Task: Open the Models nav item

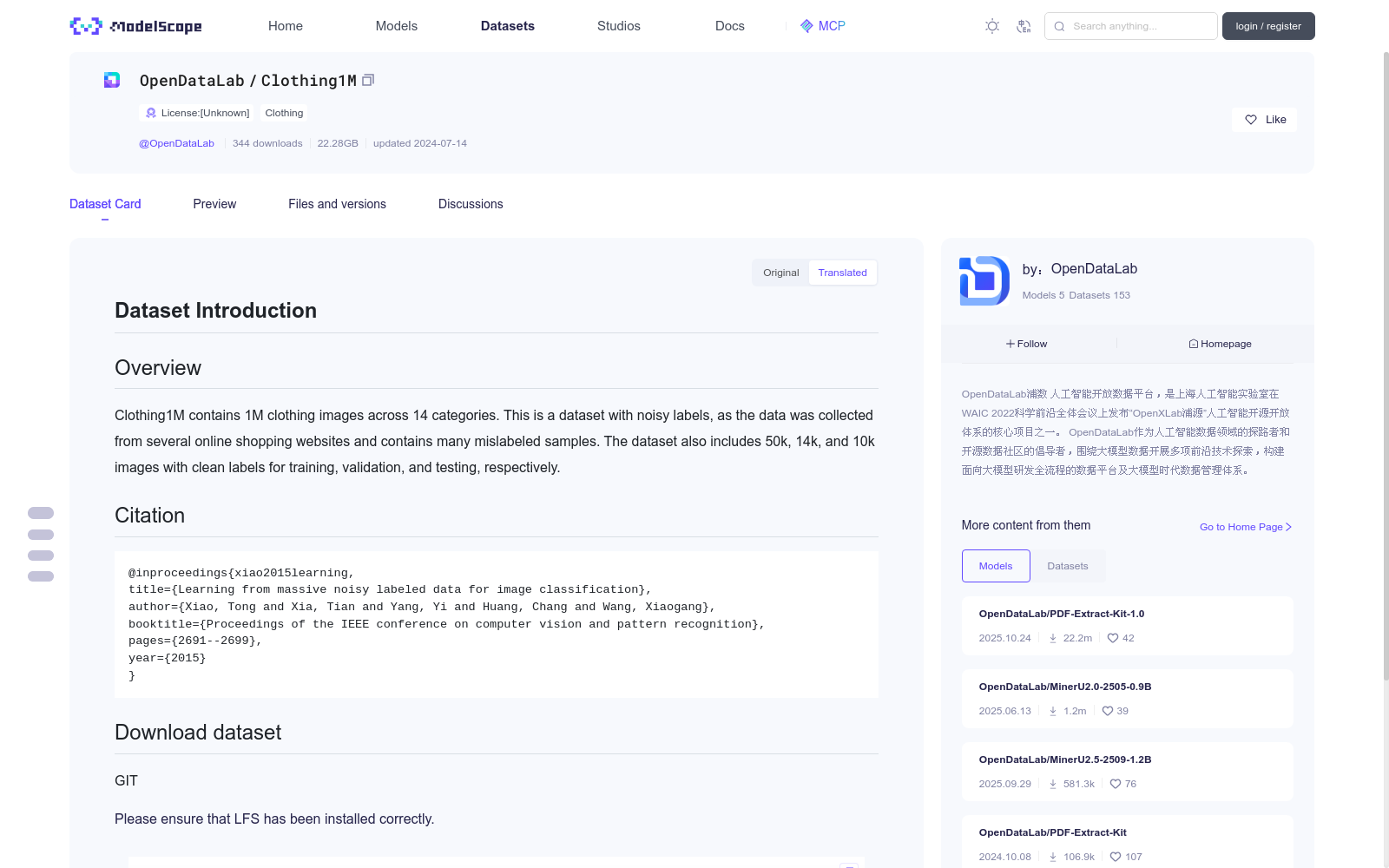Action: pyautogui.click(x=397, y=26)
